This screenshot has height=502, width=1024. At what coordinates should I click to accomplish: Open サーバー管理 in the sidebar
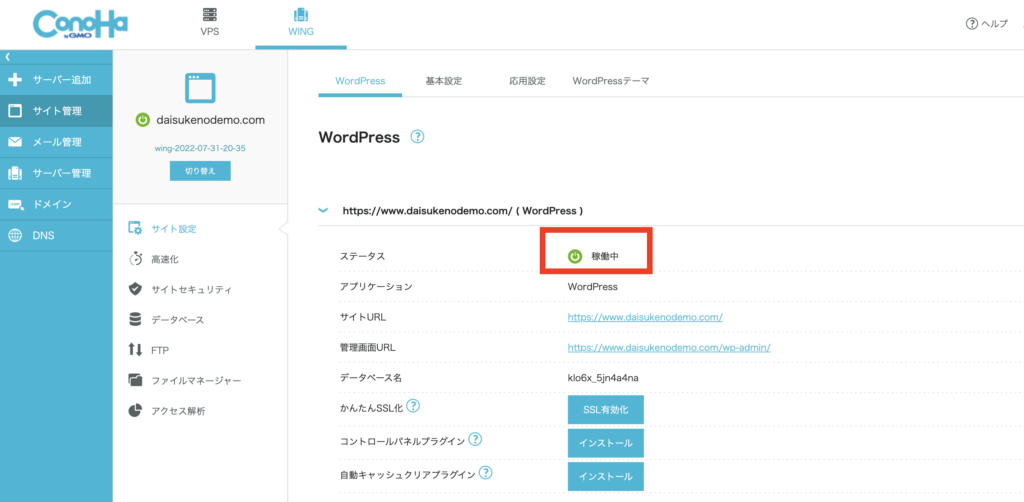pos(56,174)
